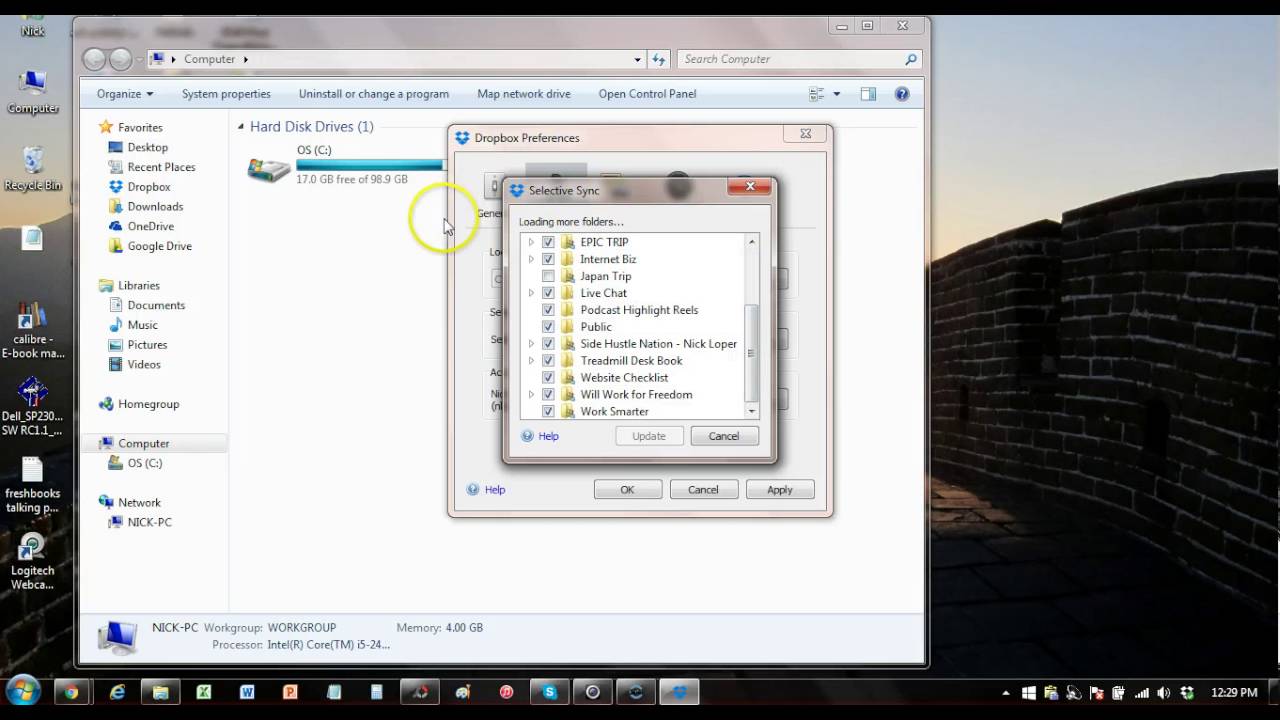
Task: Uncheck the Work Smarter folder
Action: pos(548,411)
